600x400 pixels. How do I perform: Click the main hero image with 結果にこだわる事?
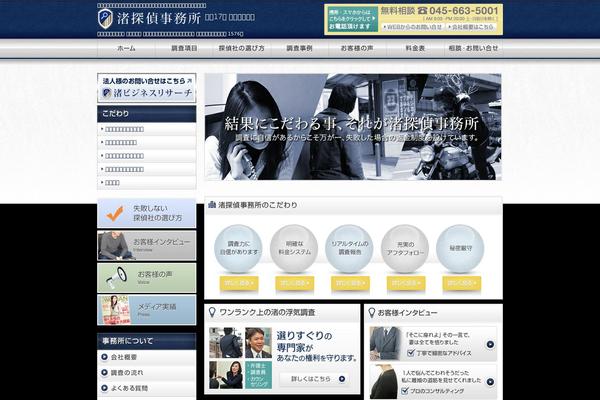click(353, 127)
